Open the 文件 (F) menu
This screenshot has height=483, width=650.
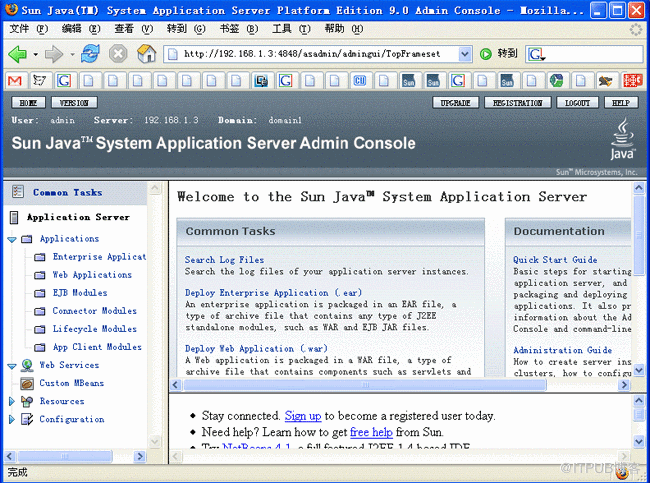pos(29,29)
